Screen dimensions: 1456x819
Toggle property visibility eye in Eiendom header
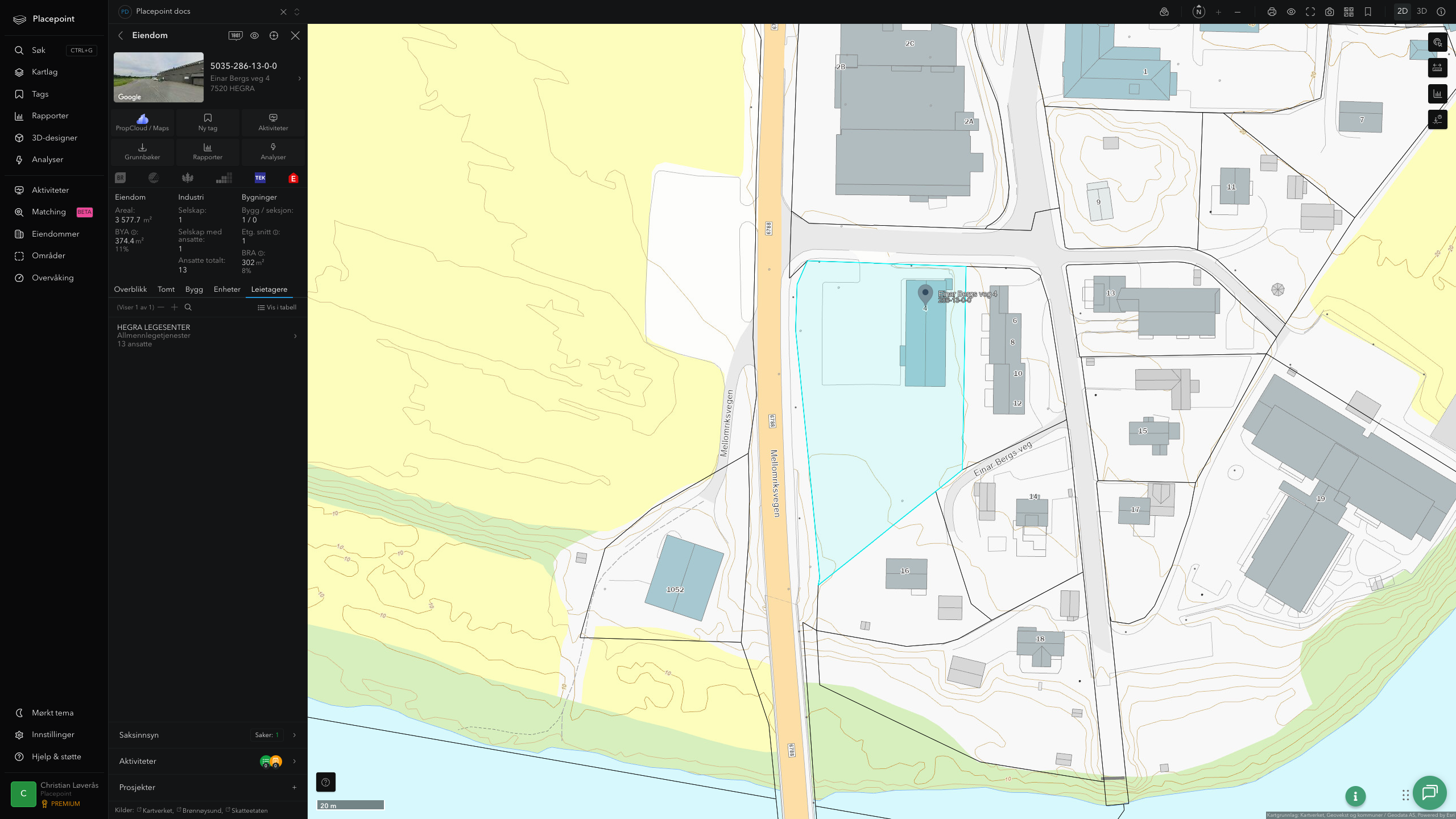(x=254, y=35)
